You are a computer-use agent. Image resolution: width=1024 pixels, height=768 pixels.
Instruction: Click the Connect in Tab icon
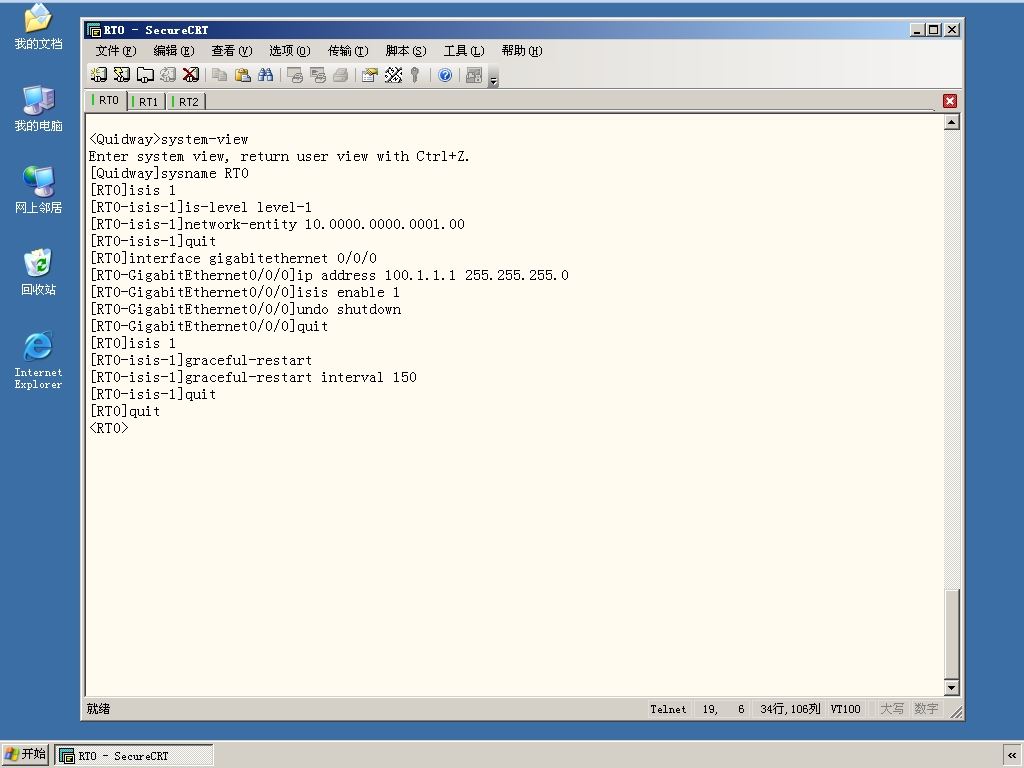click(x=144, y=75)
